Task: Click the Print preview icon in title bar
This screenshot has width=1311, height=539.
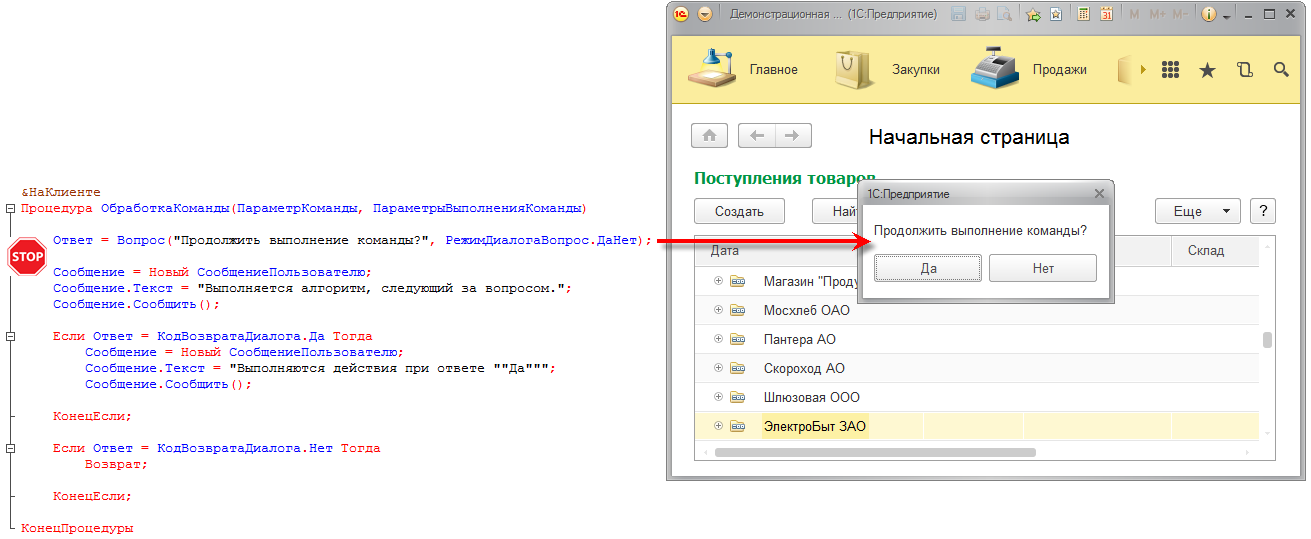Action: pos(1005,14)
